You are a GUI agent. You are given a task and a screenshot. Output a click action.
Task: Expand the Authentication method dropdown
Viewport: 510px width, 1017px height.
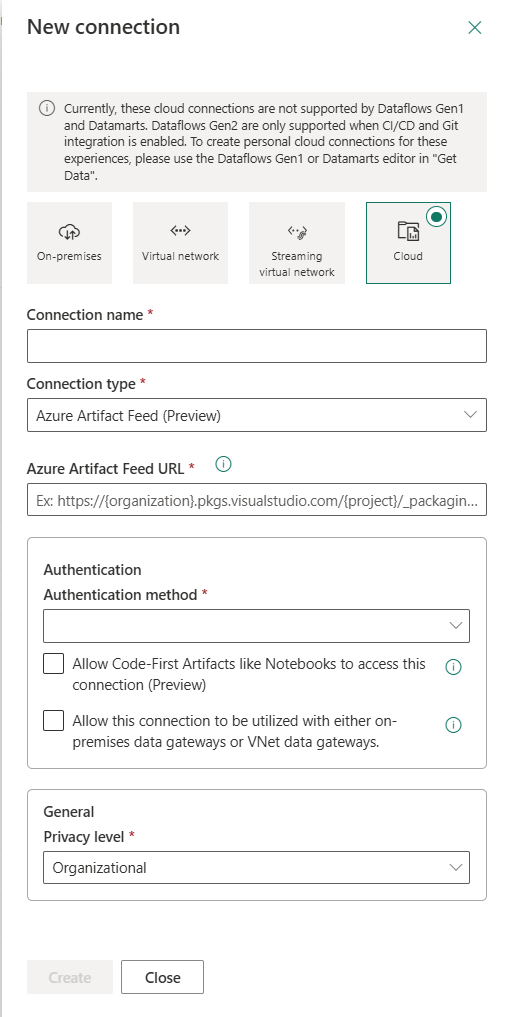(x=256, y=626)
